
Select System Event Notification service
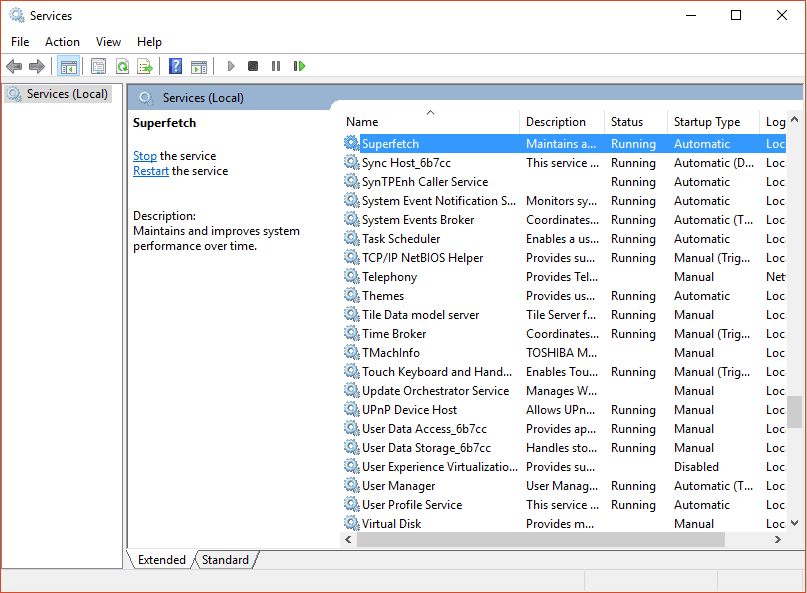pyautogui.click(x=564, y=201)
